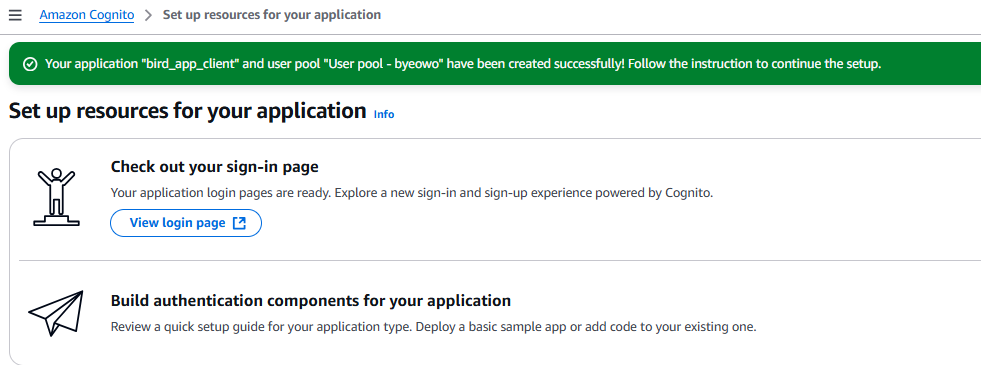This screenshot has height=365, width=981.
Task: Click the green success banner message text
Action: 463,64
